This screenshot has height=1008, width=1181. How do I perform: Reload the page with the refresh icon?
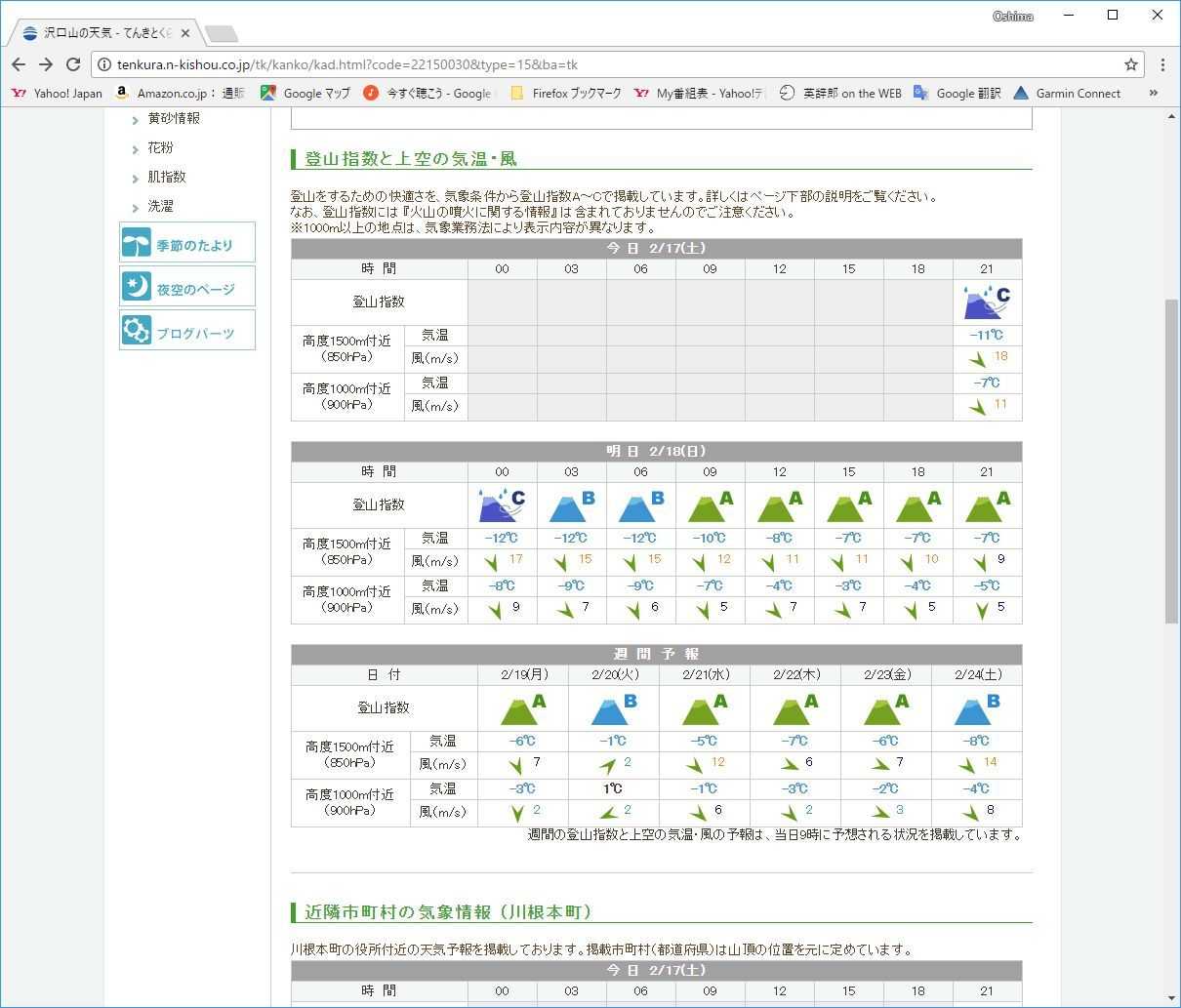(x=72, y=64)
